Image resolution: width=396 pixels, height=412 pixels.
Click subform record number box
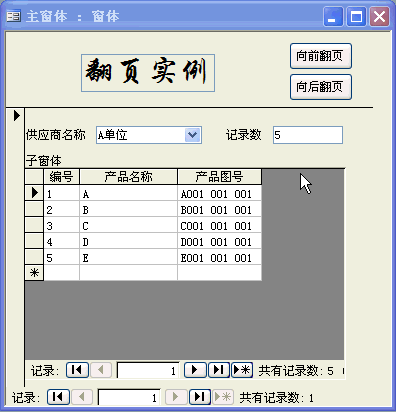point(148,370)
